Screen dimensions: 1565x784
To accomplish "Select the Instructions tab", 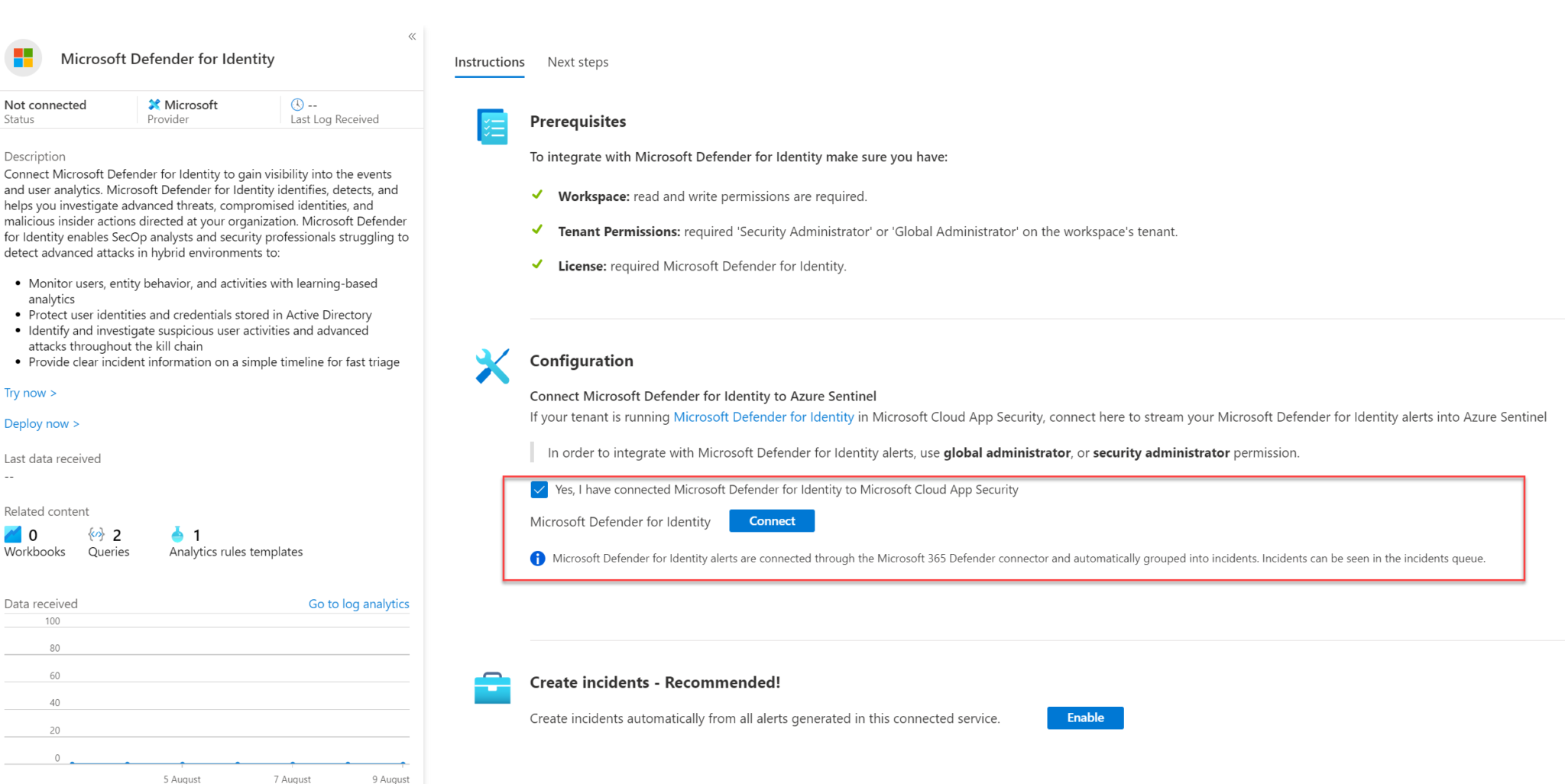I will point(489,62).
